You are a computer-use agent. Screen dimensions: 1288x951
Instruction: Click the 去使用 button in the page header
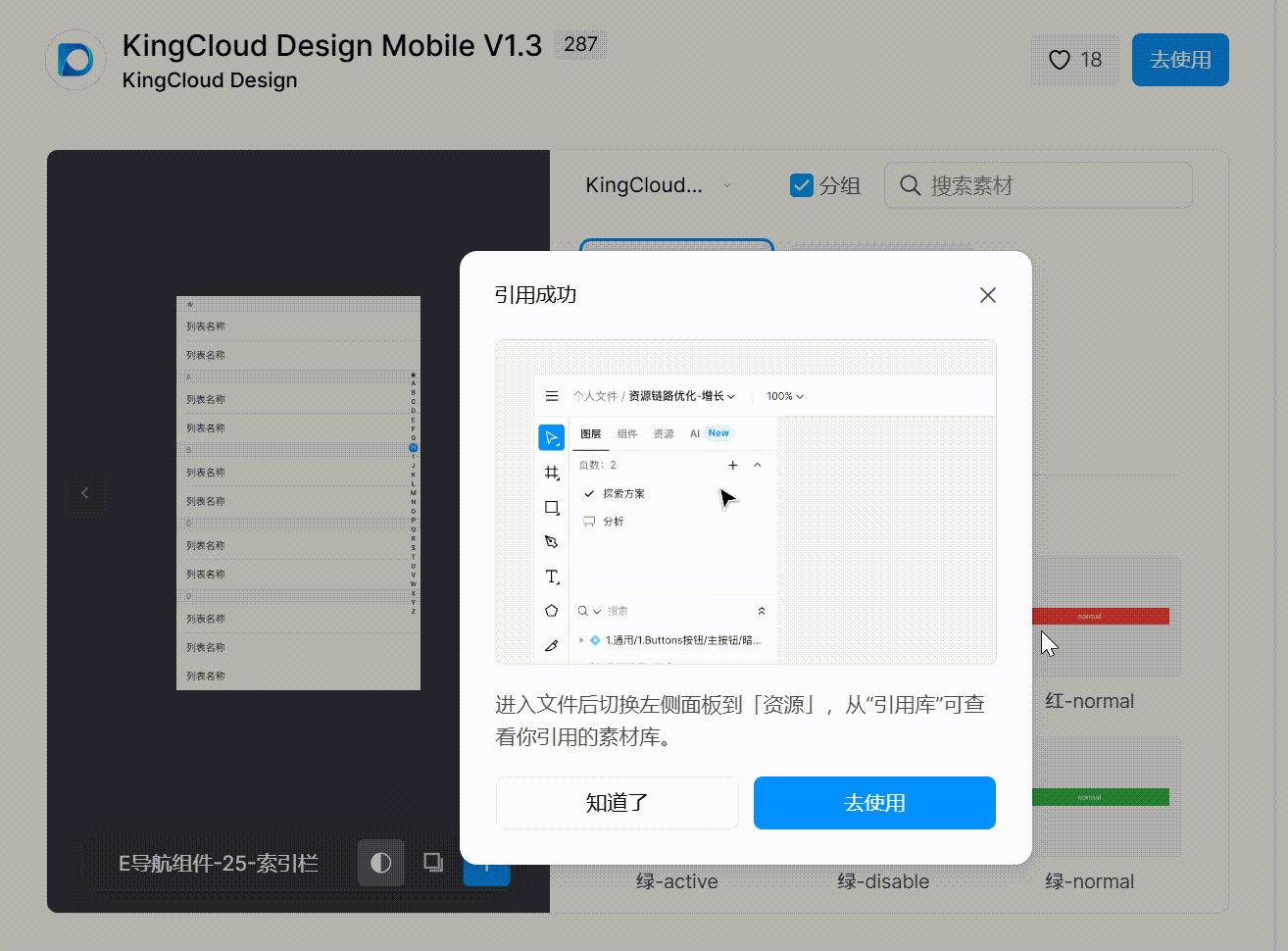point(1180,60)
